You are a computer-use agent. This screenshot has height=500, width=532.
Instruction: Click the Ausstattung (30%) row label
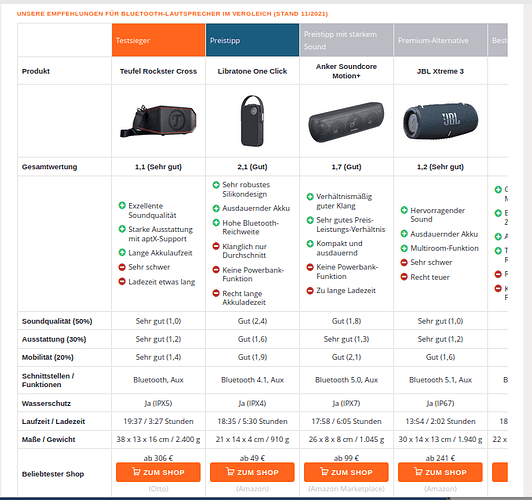point(54,339)
